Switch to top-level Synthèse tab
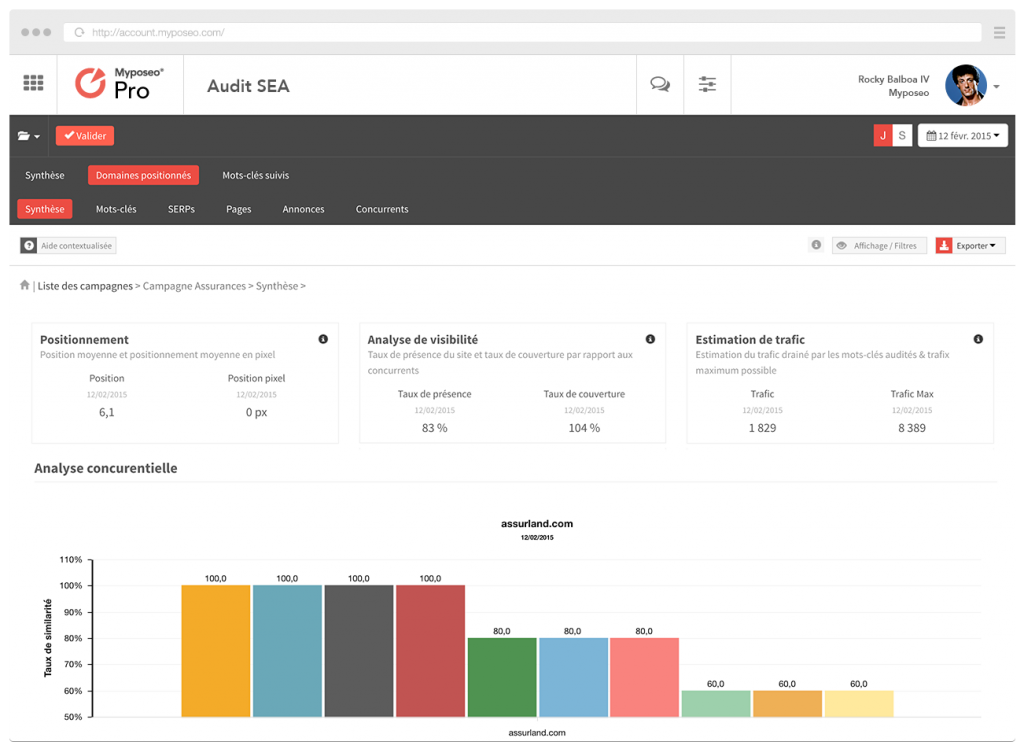1024x749 pixels. [44, 175]
